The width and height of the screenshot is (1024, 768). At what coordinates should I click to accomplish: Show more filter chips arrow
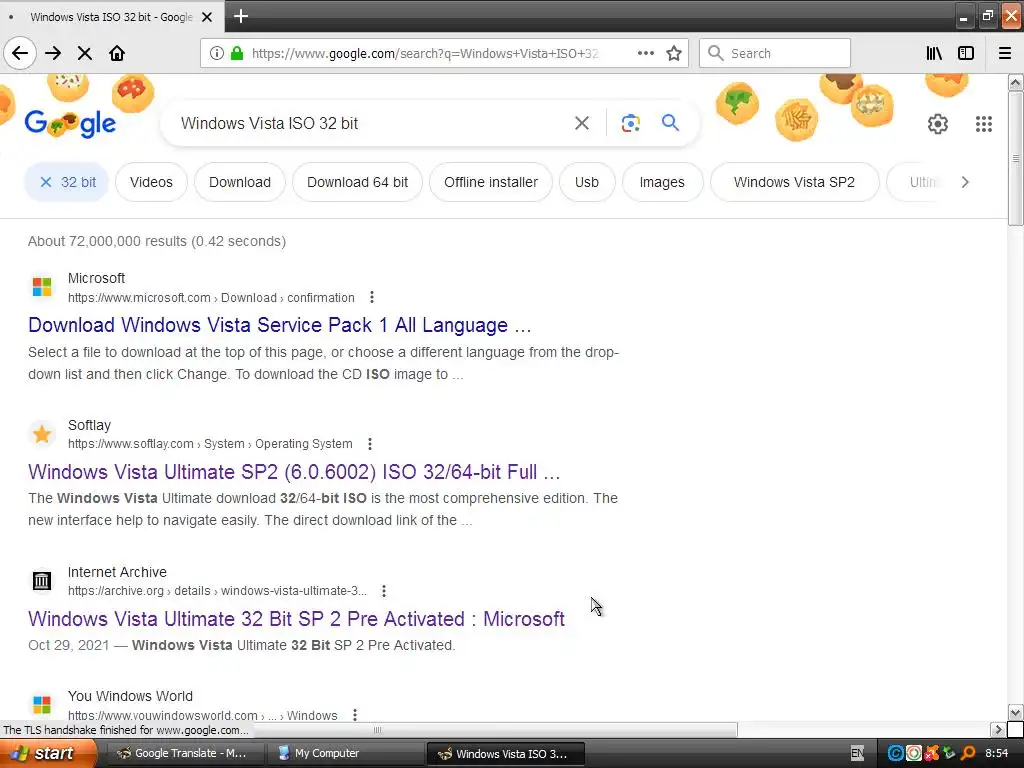(x=965, y=182)
